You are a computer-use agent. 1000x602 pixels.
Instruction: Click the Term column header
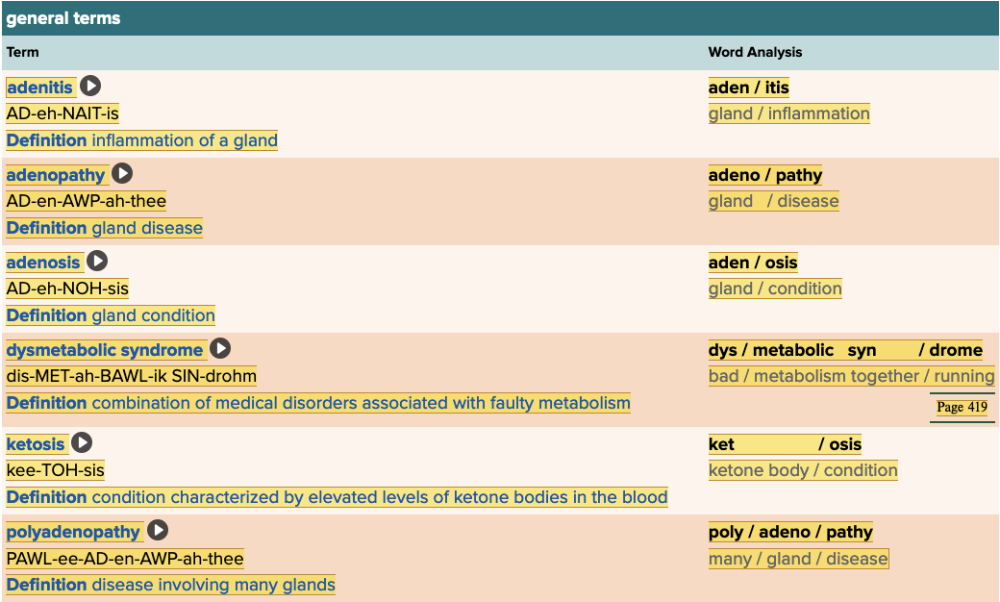tap(22, 52)
